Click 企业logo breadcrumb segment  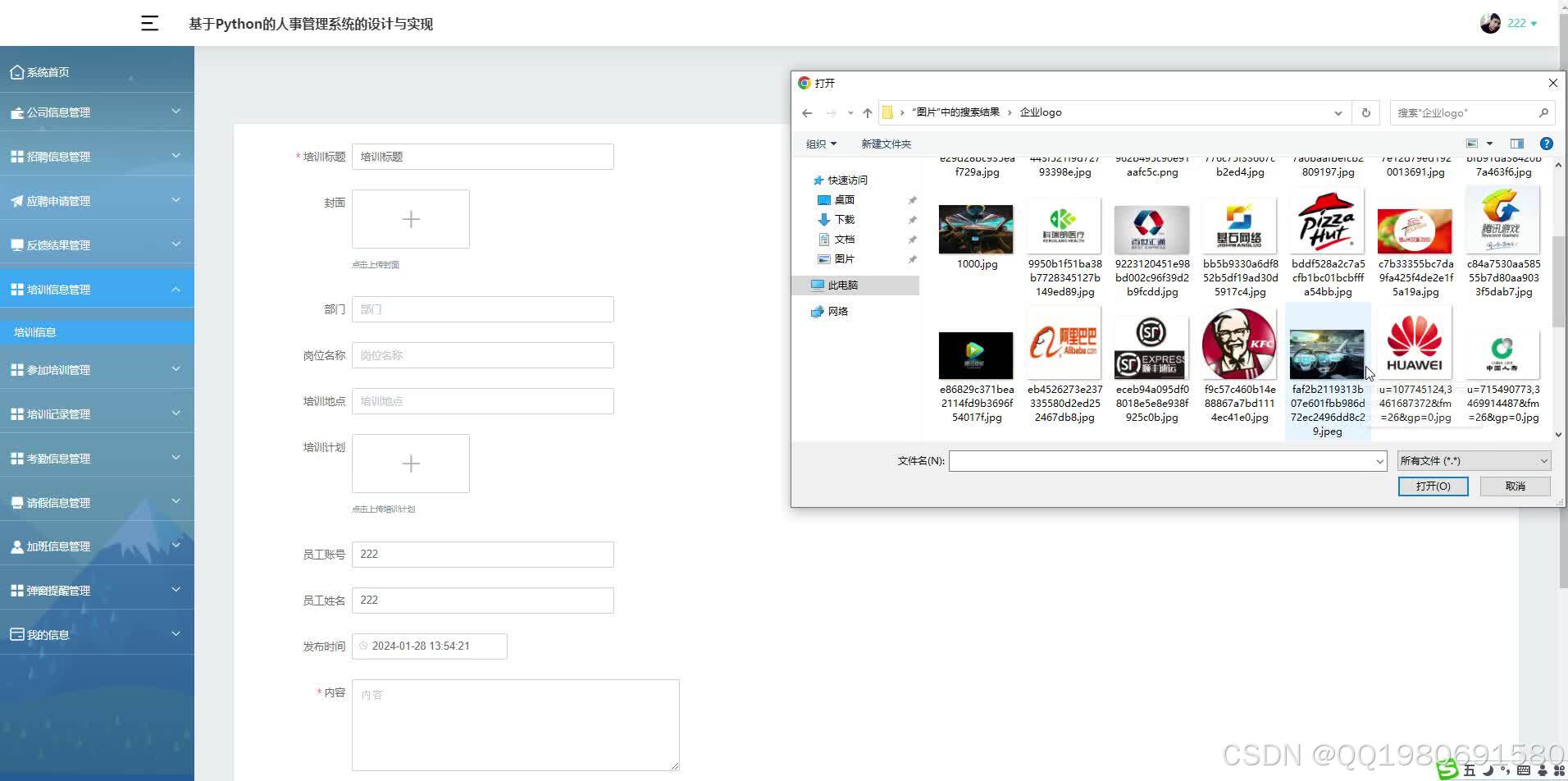[1040, 112]
